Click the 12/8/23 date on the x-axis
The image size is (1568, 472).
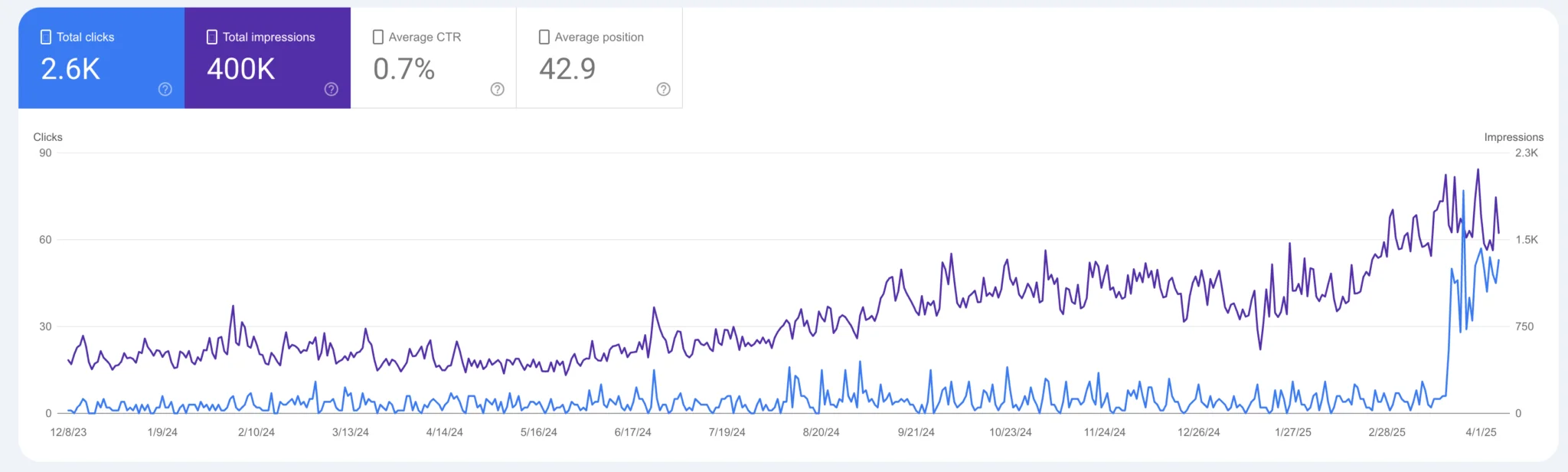coord(68,432)
